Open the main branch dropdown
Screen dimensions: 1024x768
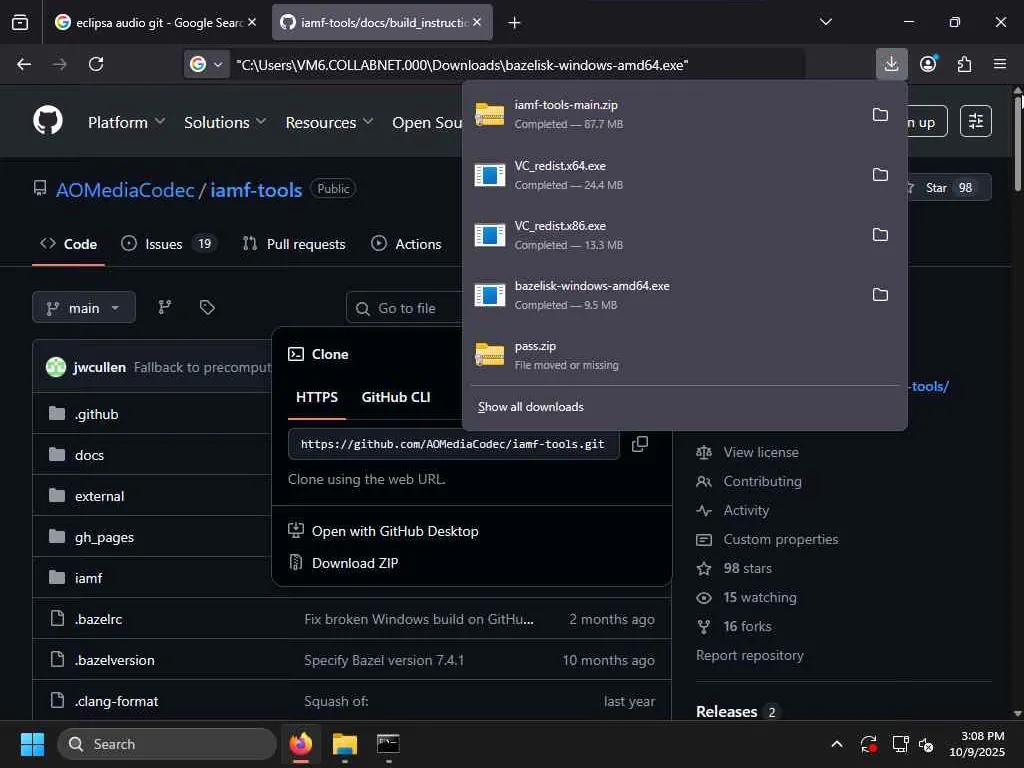click(84, 308)
